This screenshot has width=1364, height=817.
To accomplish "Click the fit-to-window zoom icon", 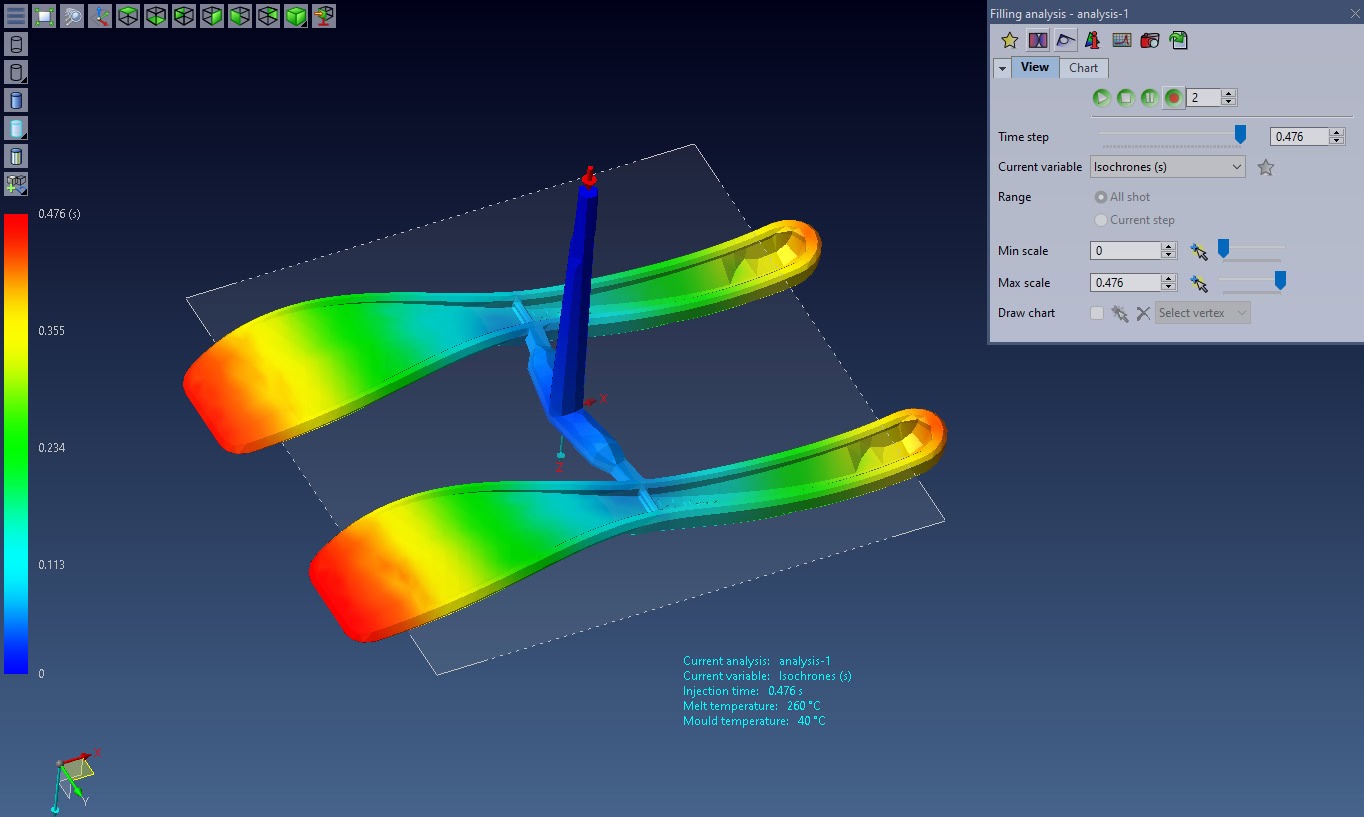I will pyautogui.click(x=44, y=16).
